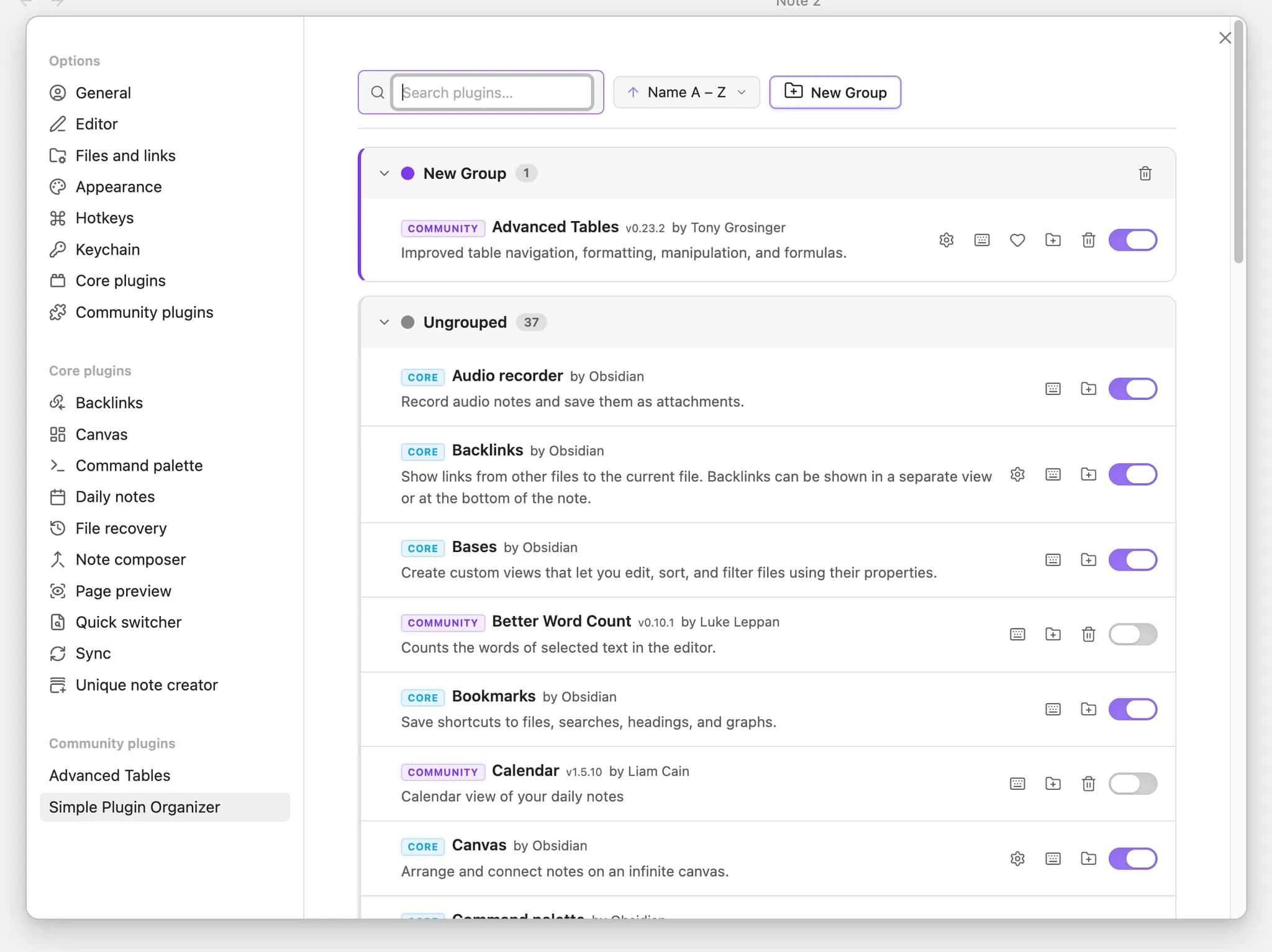Click trash icon for Calendar plugin

1088,784
